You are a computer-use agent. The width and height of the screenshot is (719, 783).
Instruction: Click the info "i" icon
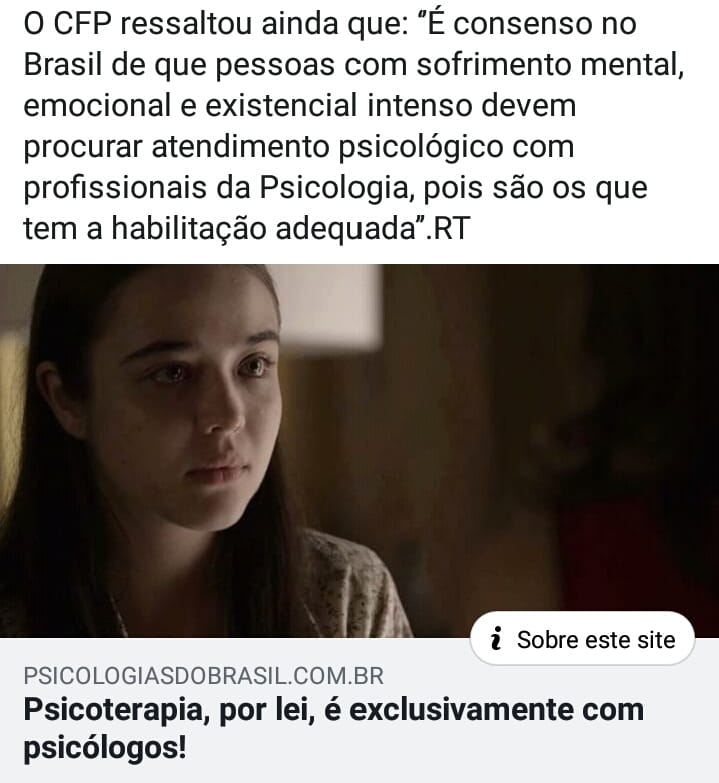(x=496, y=639)
